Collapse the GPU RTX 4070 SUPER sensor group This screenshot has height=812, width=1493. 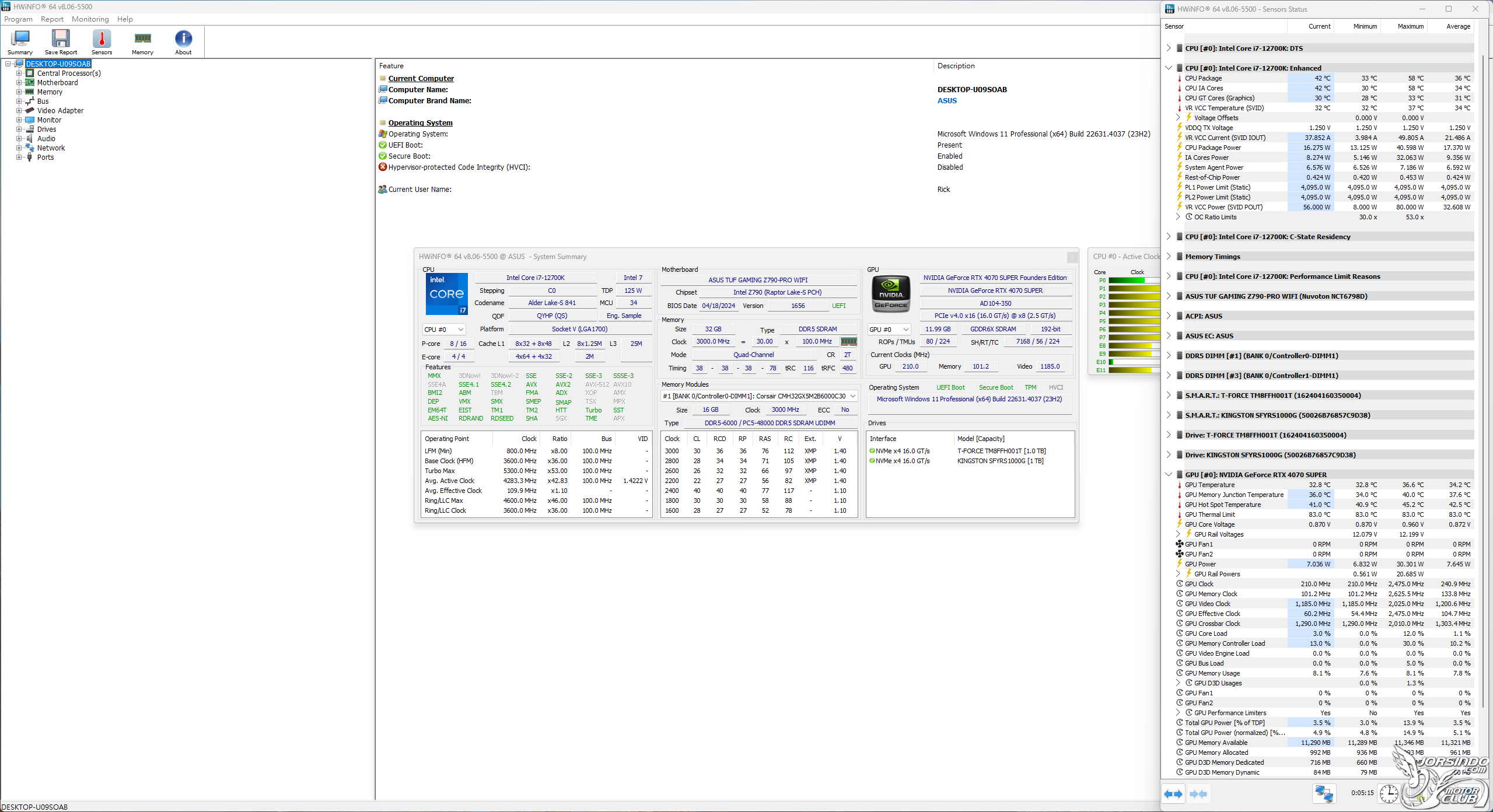[x=1168, y=475]
